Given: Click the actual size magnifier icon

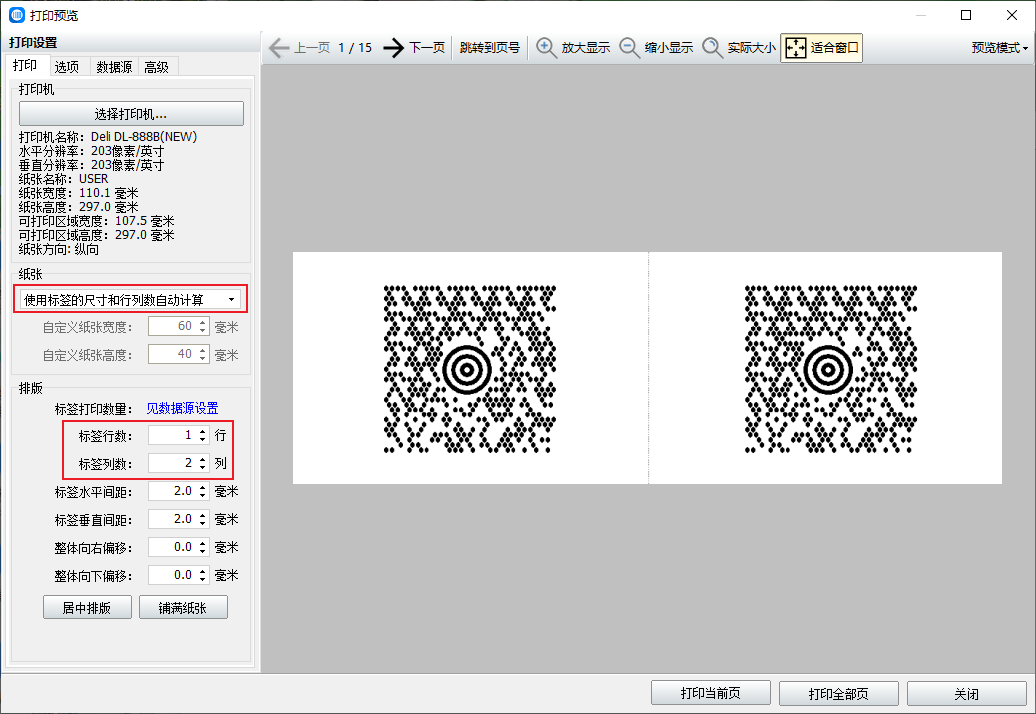Looking at the screenshot, I should click(x=712, y=48).
